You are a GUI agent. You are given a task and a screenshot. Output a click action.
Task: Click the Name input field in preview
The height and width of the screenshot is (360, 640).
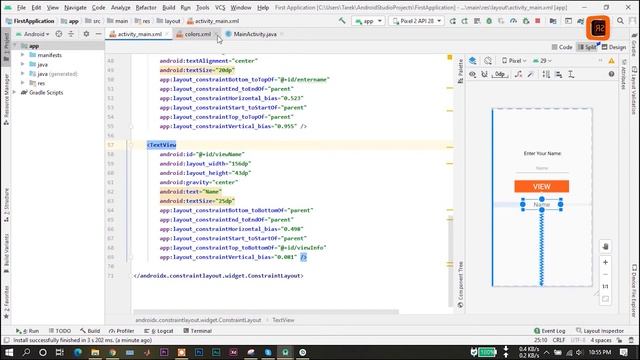[x=542, y=168]
